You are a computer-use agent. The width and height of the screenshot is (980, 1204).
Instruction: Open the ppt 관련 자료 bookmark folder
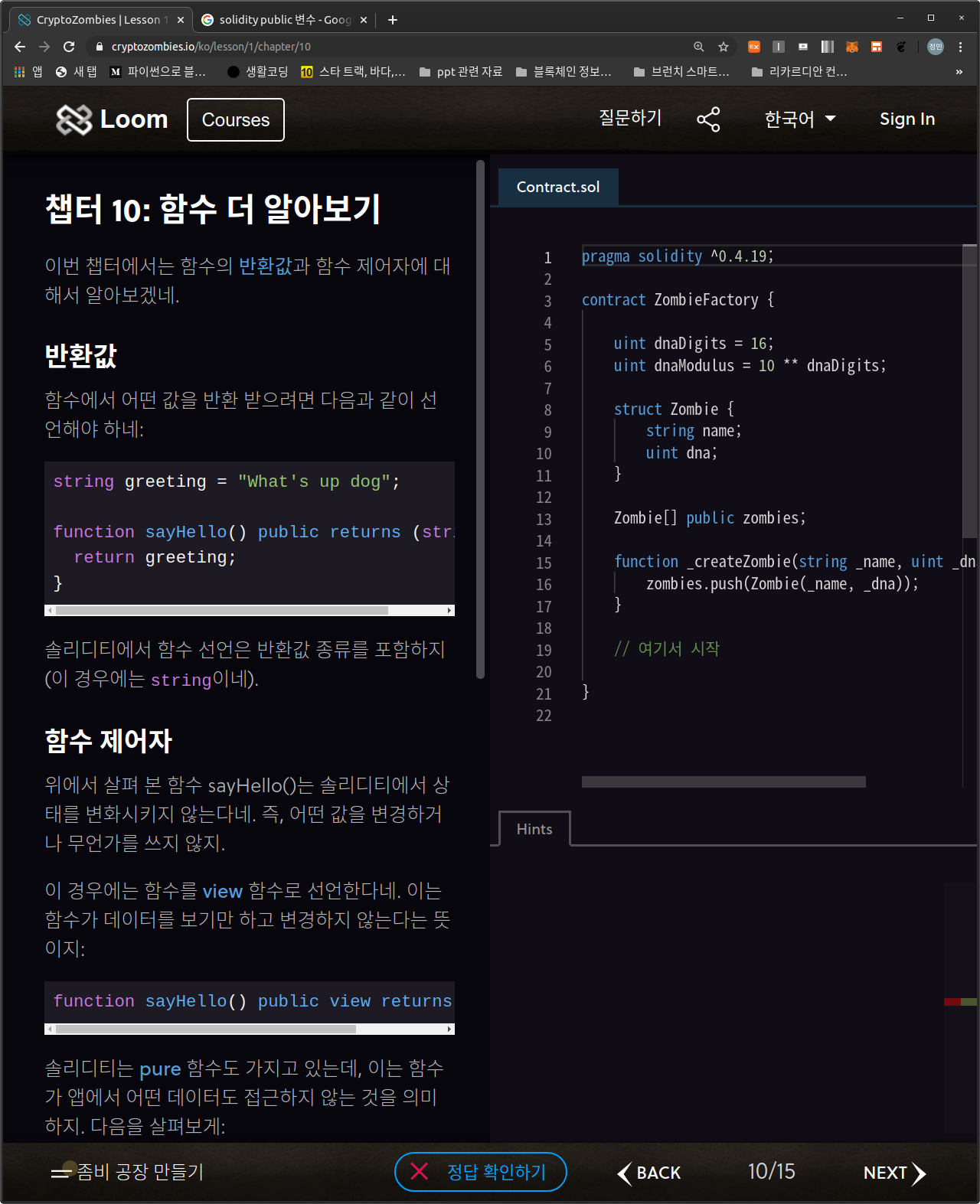(x=461, y=72)
